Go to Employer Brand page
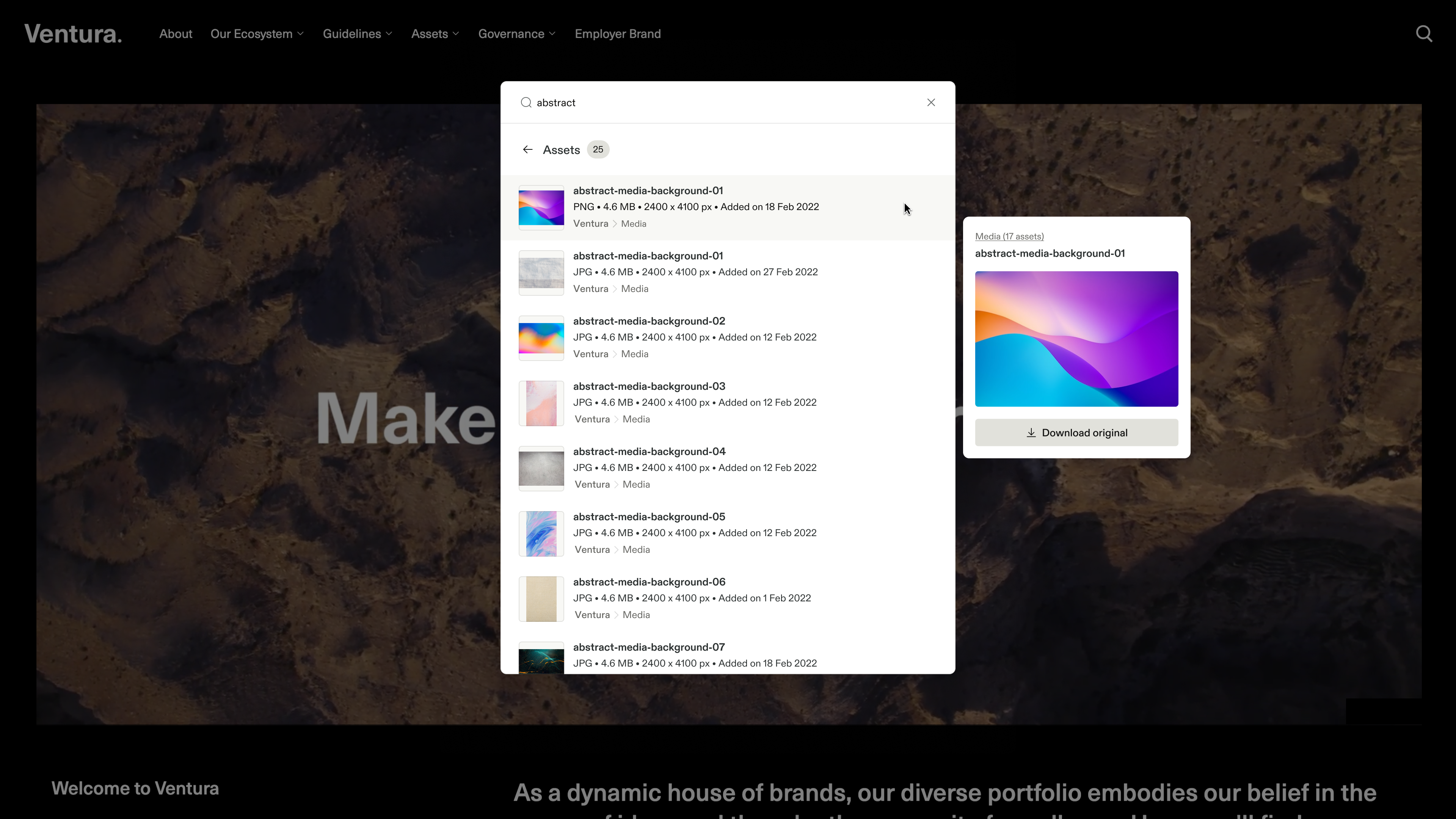Image resolution: width=1456 pixels, height=819 pixels. click(617, 34)
